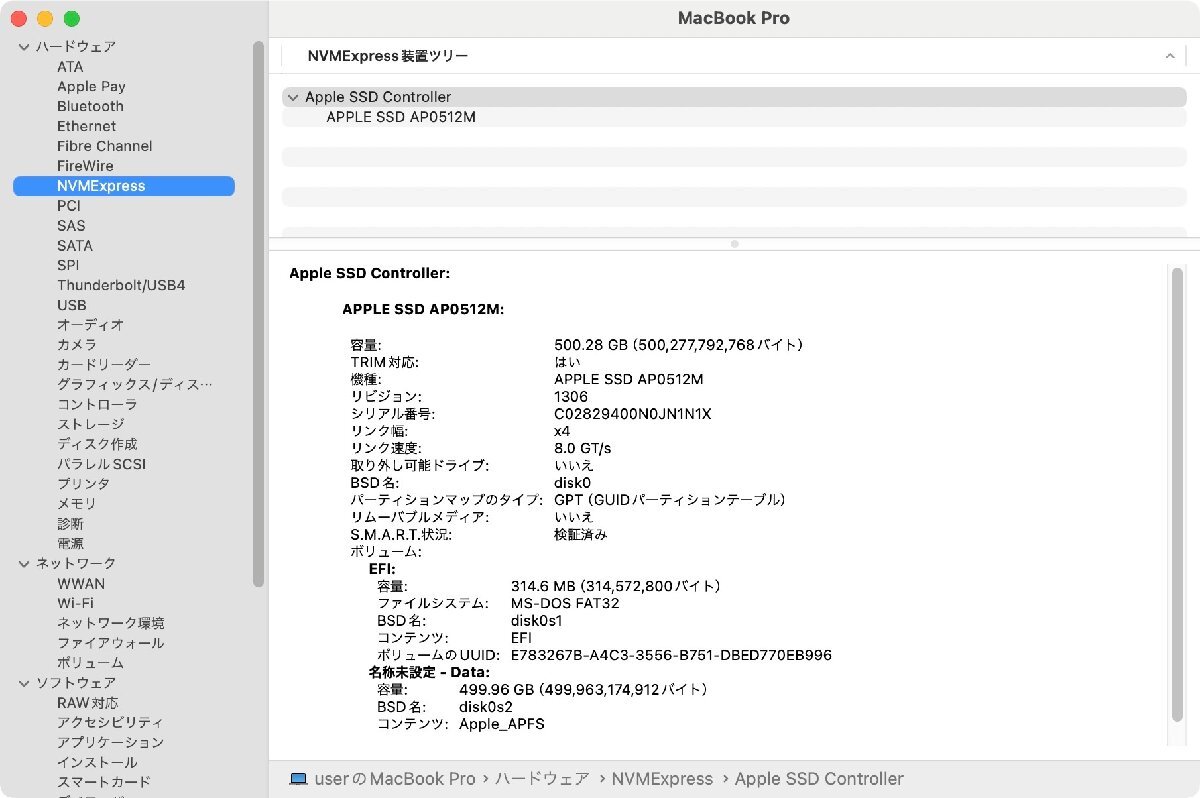Select カードリーダー in the sidebar
This screenshot has height=798, width=1200.
coord(104,364)
